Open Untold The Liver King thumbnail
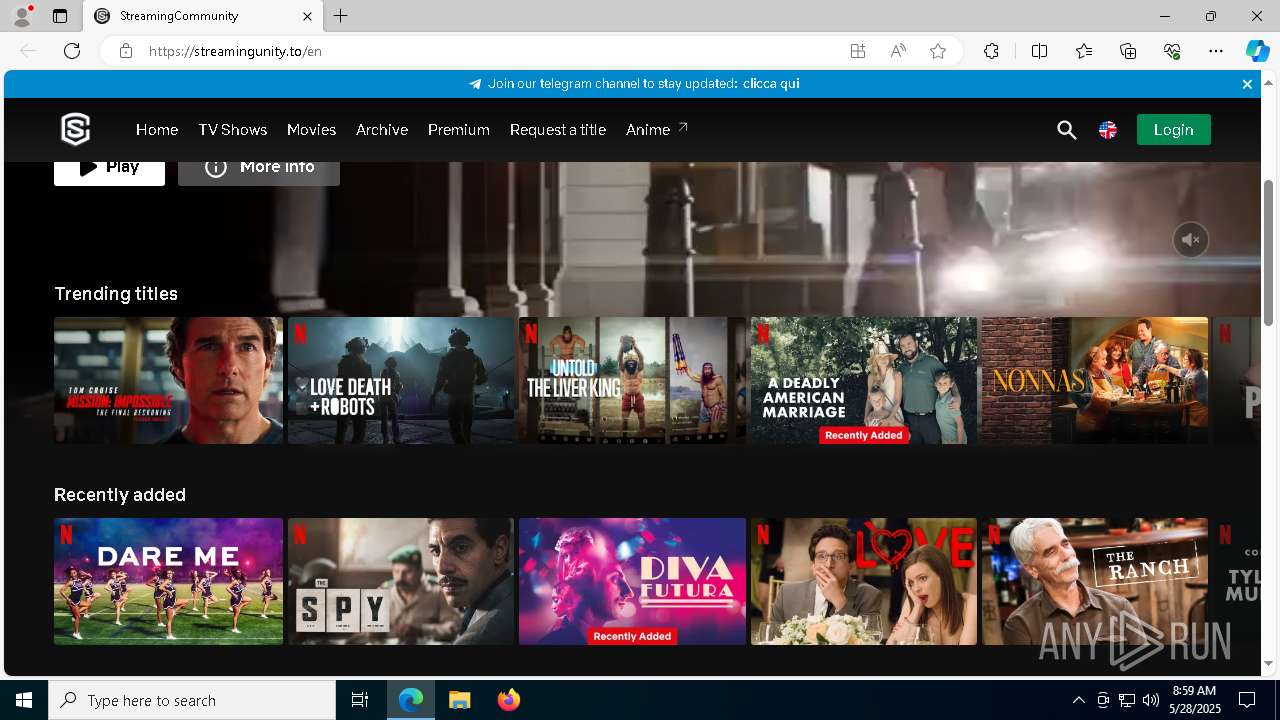This screenshot has width=1280, height=720. click(x=632, y=381)
